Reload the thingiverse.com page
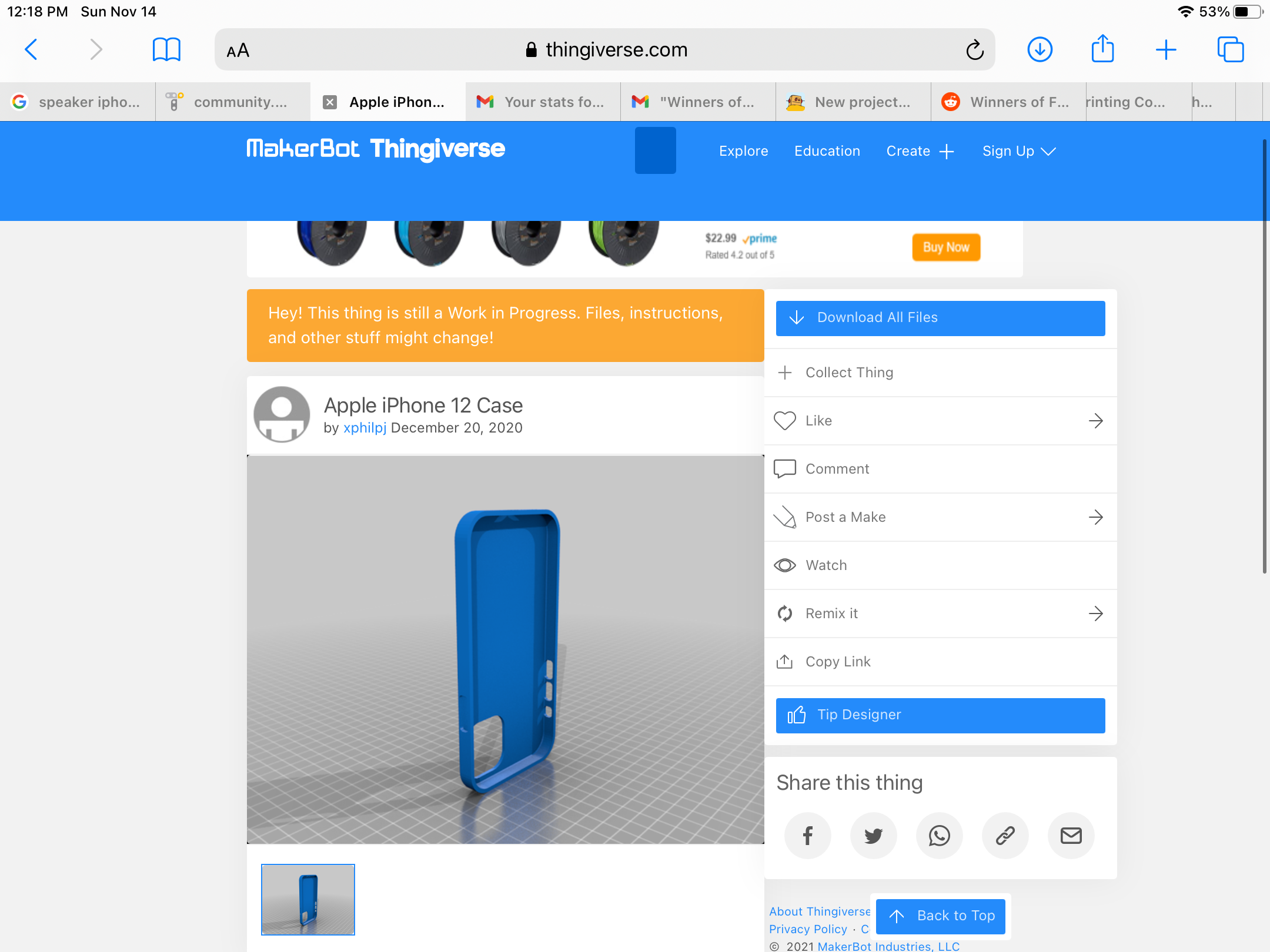The image size is (1270, 952). (x=974, y=50)
